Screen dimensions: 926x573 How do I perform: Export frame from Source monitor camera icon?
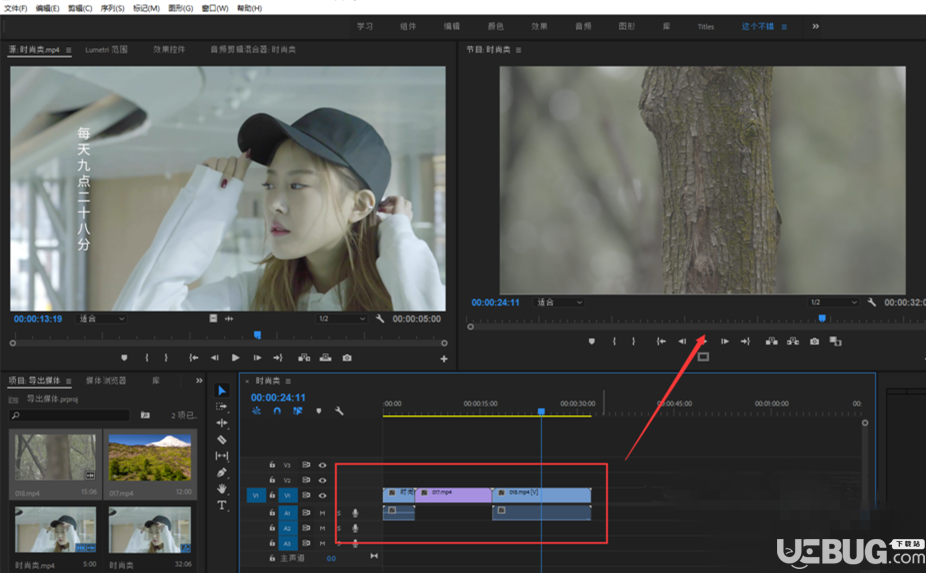coord(347,357)
